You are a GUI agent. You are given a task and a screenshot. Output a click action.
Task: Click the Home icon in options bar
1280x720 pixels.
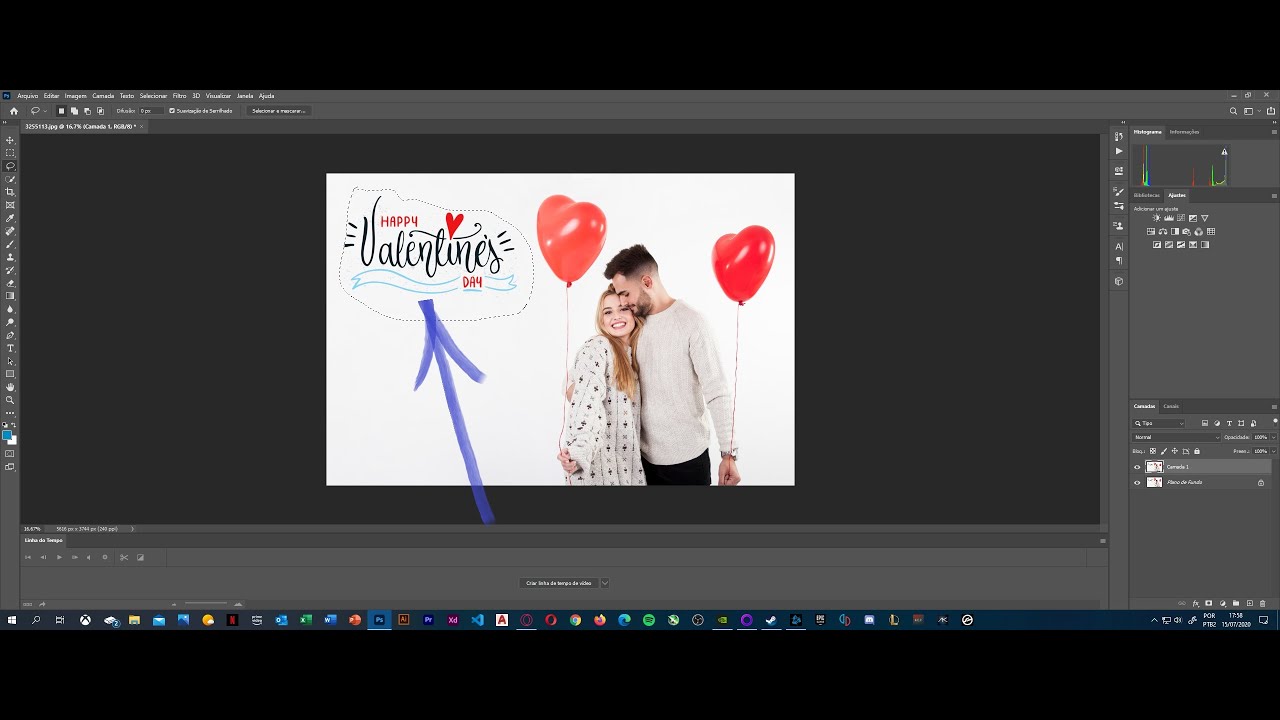click(13, 111)
